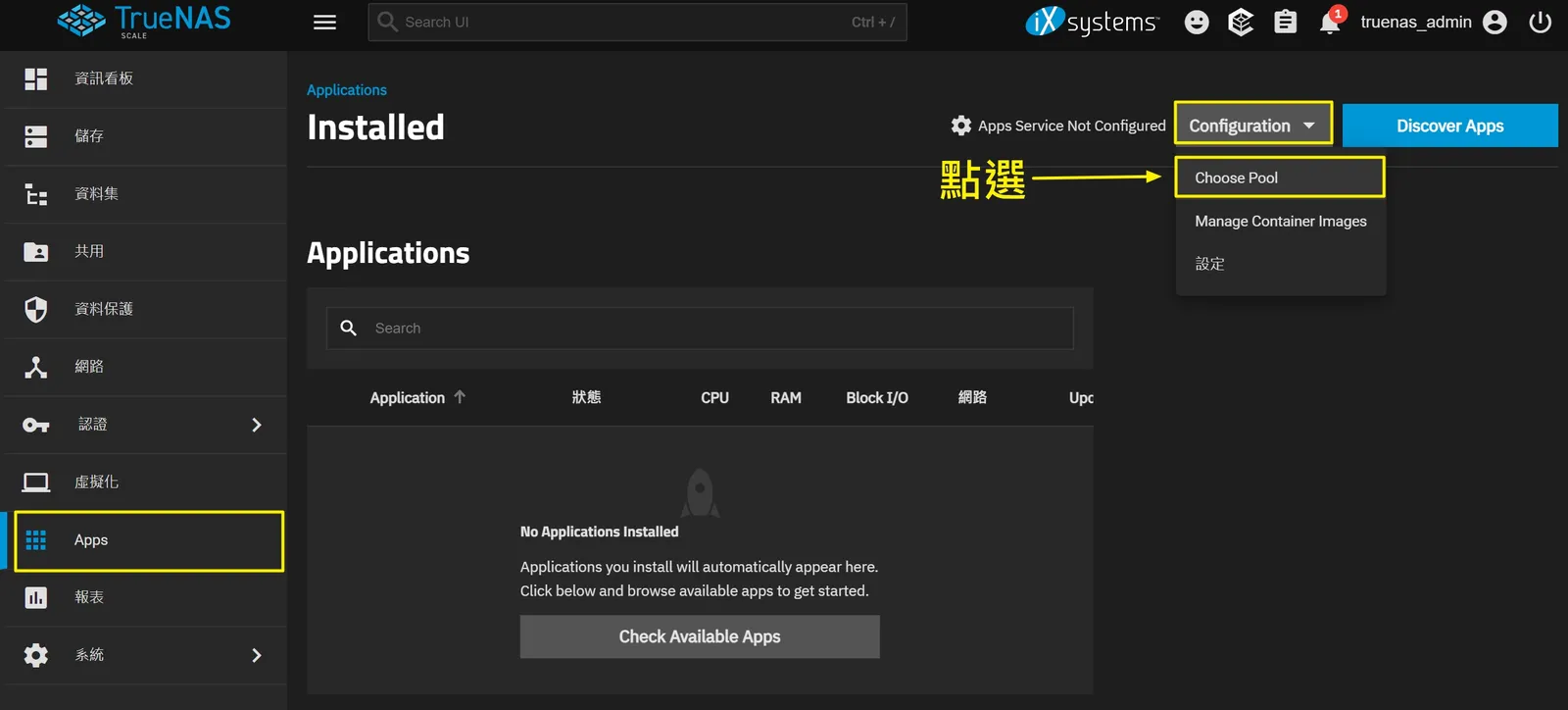Select 設定 from Configuration menu
Screen dimensions: 1568x710
coord(1281,264)
